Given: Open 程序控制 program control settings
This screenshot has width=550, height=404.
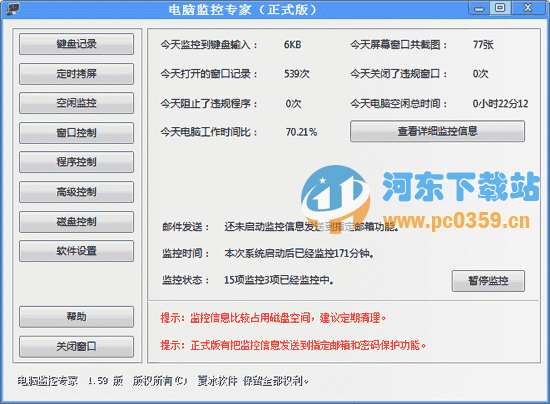Looking at the screenshot, I should [76, 162].
